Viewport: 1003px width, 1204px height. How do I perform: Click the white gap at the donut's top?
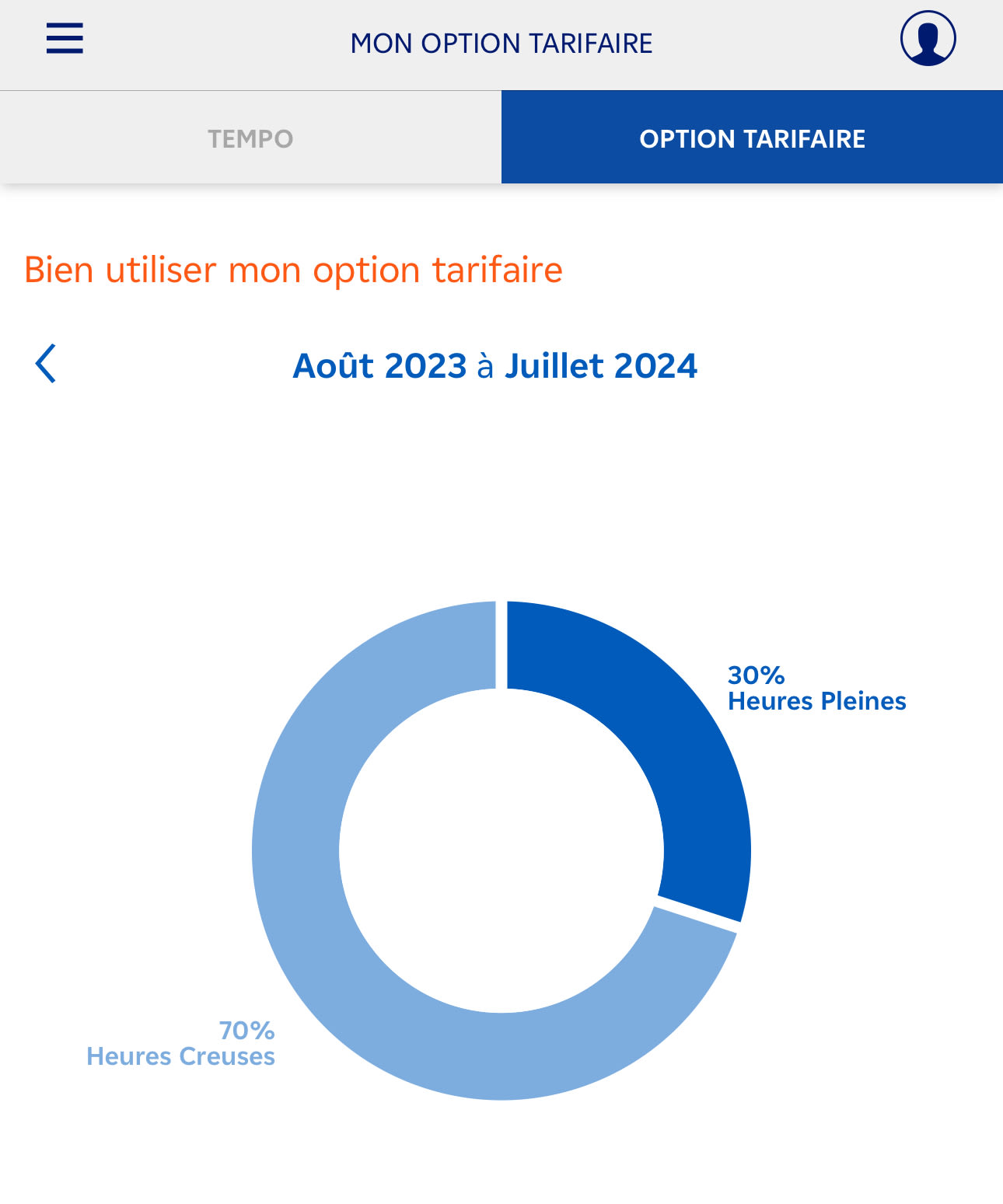coord(501,645)
